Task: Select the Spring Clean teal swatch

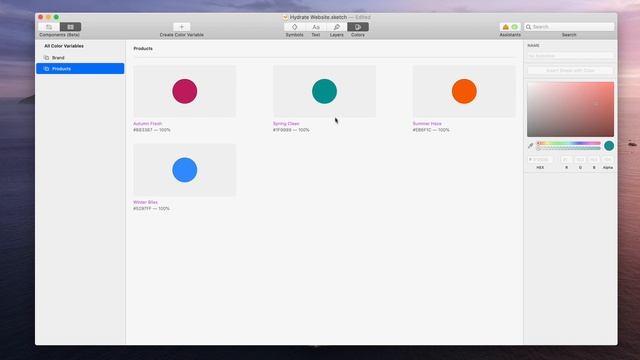Action: 324,91
